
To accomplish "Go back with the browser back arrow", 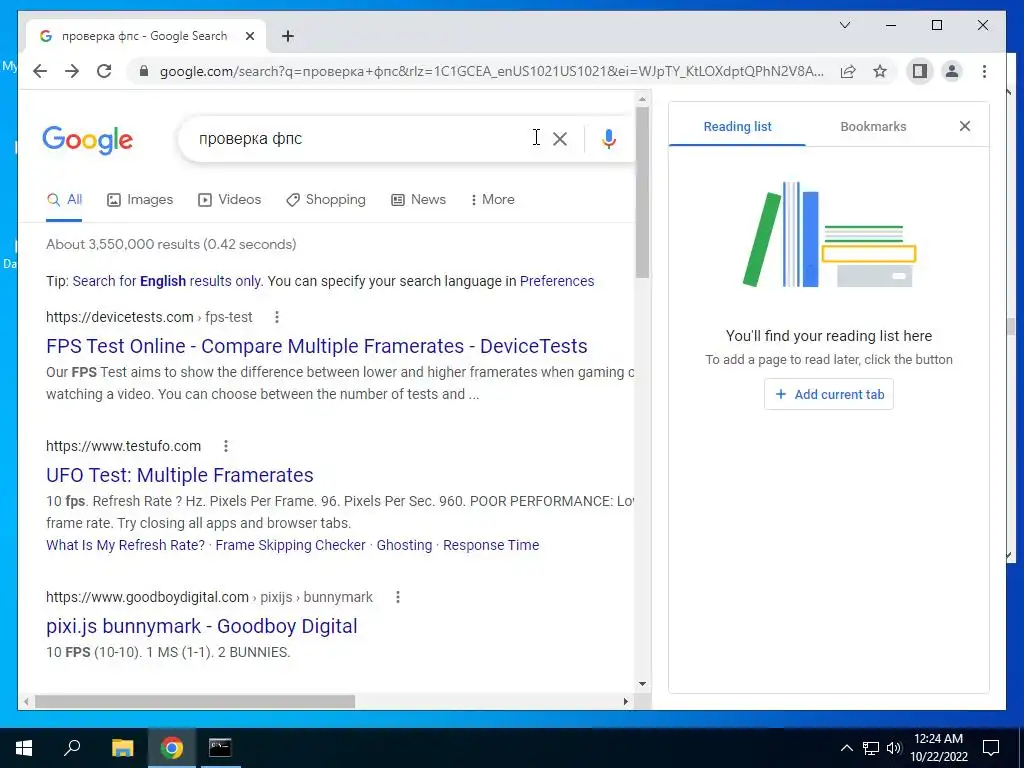I will tap(40, 71).
